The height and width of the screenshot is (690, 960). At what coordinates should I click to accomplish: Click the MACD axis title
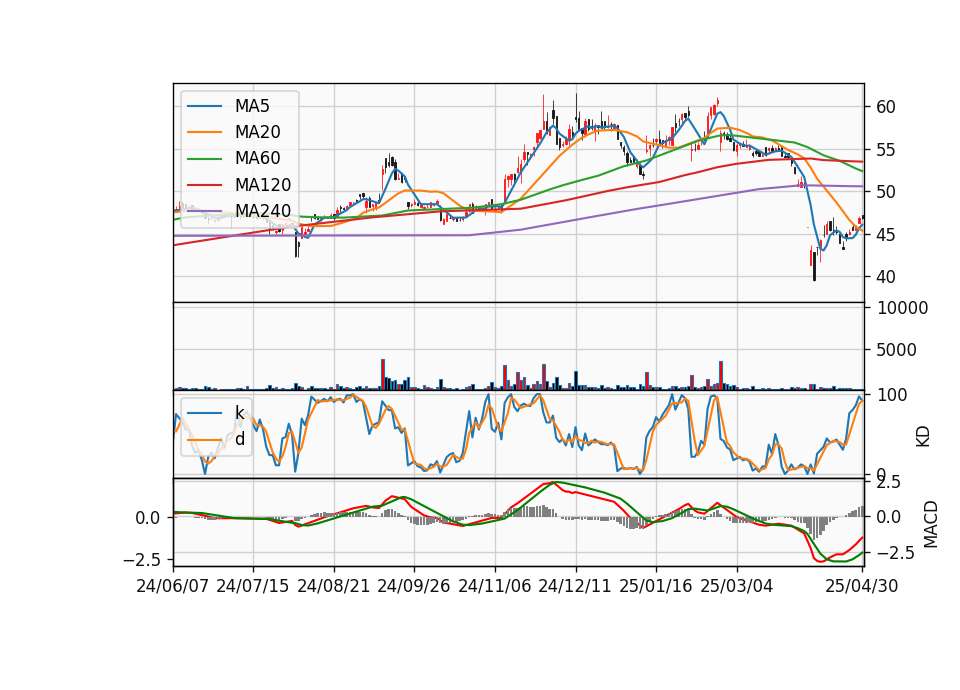(931, 524)
